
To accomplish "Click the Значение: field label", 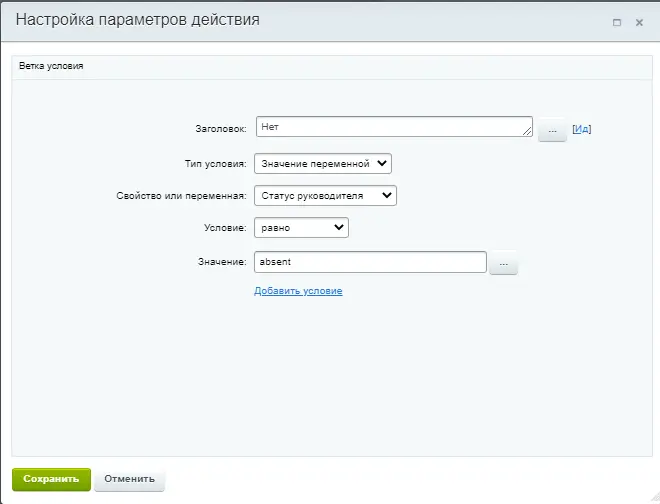I will (222, 262).
